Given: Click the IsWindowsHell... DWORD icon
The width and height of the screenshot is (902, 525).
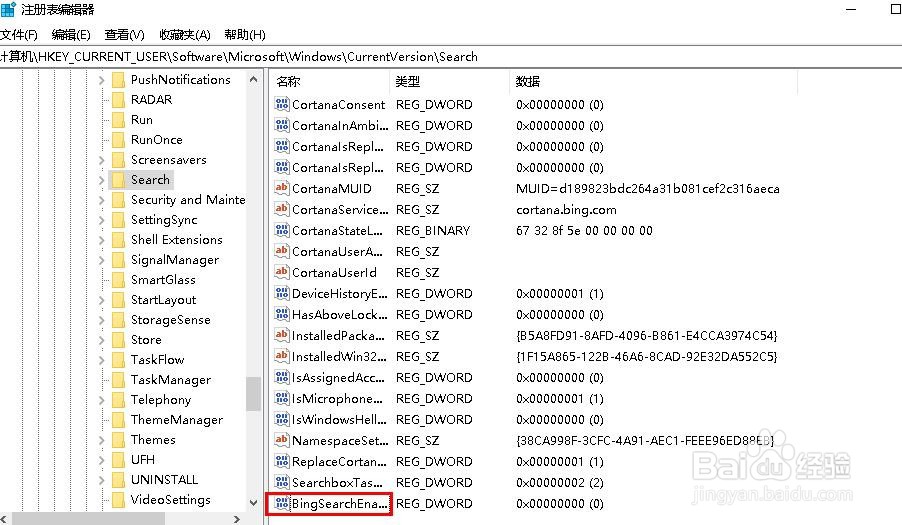Looking at the screenshot, I should point(282,419).
